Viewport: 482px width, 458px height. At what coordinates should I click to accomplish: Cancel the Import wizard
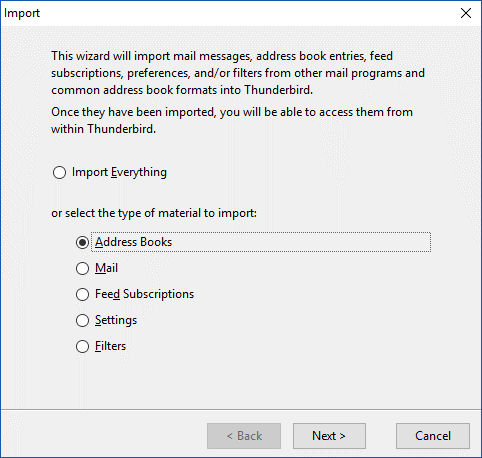tap(433, 436)
